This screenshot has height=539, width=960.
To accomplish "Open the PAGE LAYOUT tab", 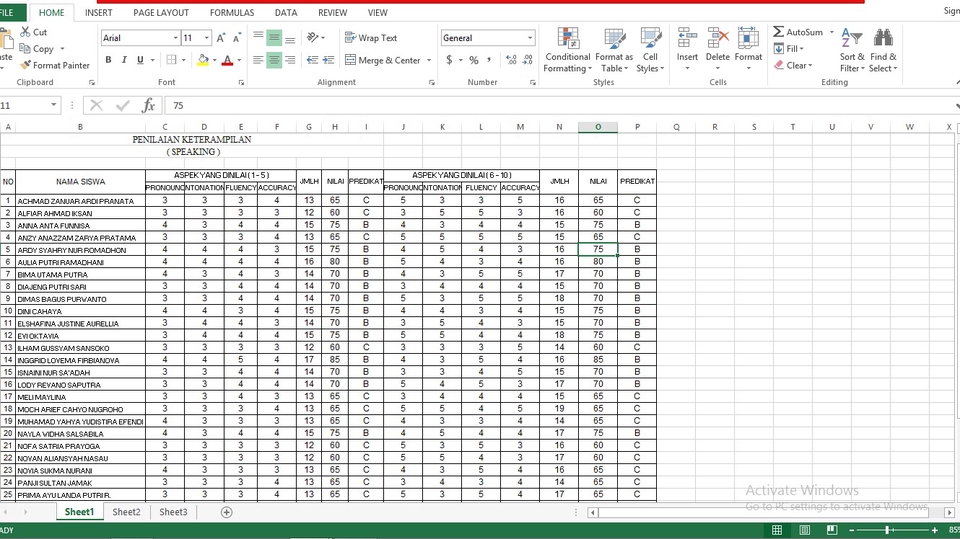I will (x=161, y=12).
